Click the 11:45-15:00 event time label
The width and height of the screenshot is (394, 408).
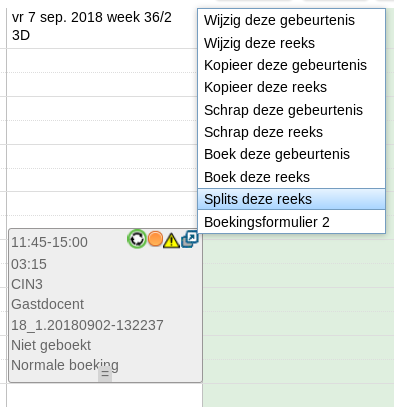[x=49, y=242]
